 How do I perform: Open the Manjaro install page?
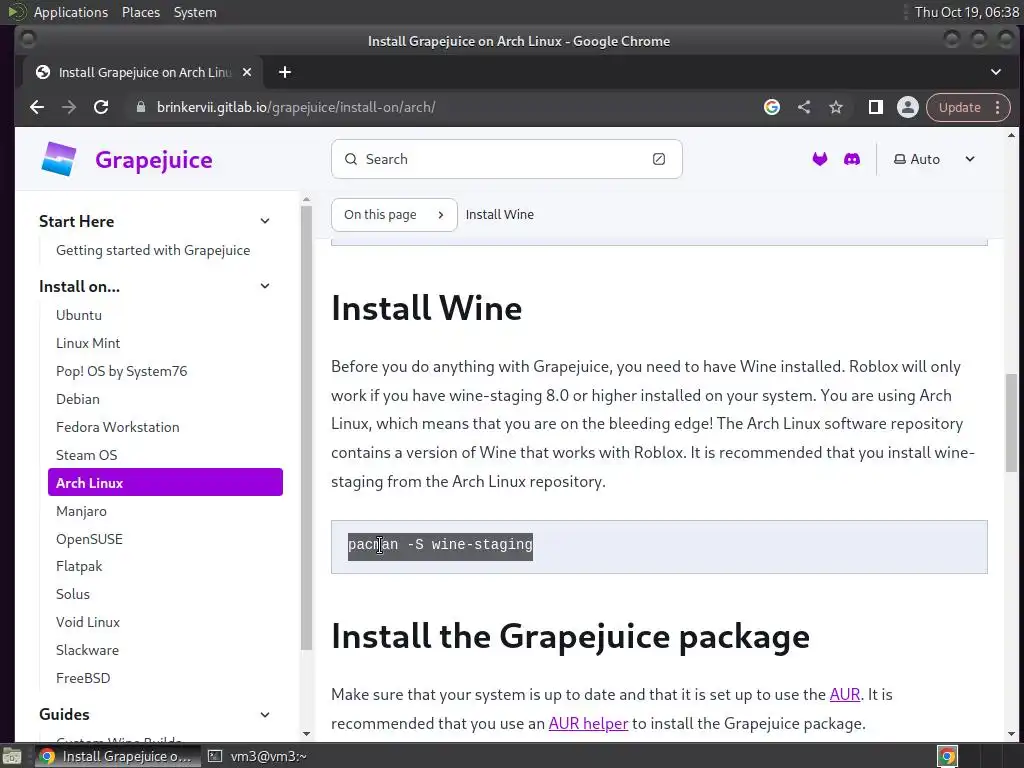[81, 511]
